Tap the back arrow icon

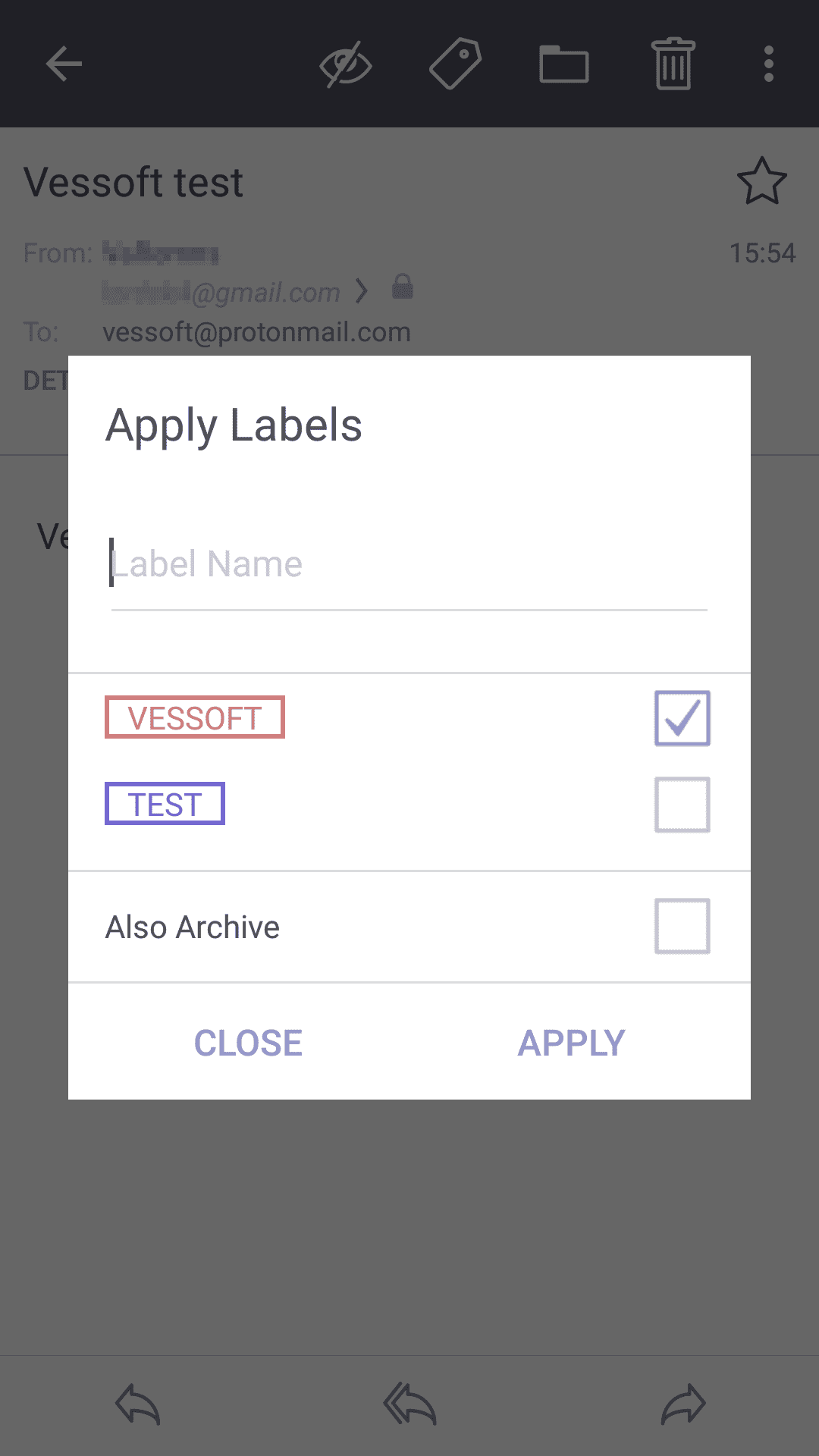pos(64,64)
